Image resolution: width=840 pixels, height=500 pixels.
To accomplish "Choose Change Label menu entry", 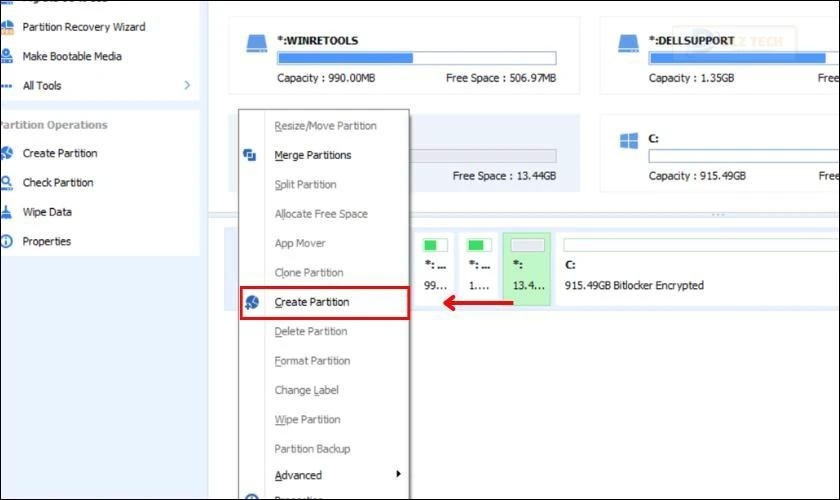I will tap(306, 390).
